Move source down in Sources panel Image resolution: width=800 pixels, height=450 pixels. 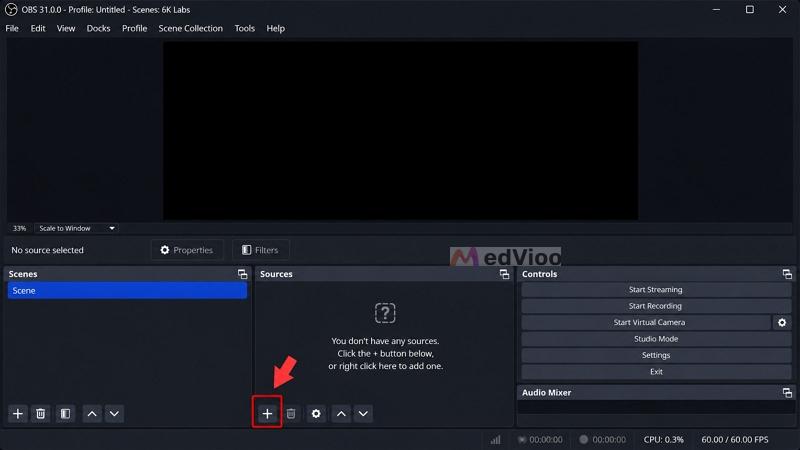pos(363,414)
